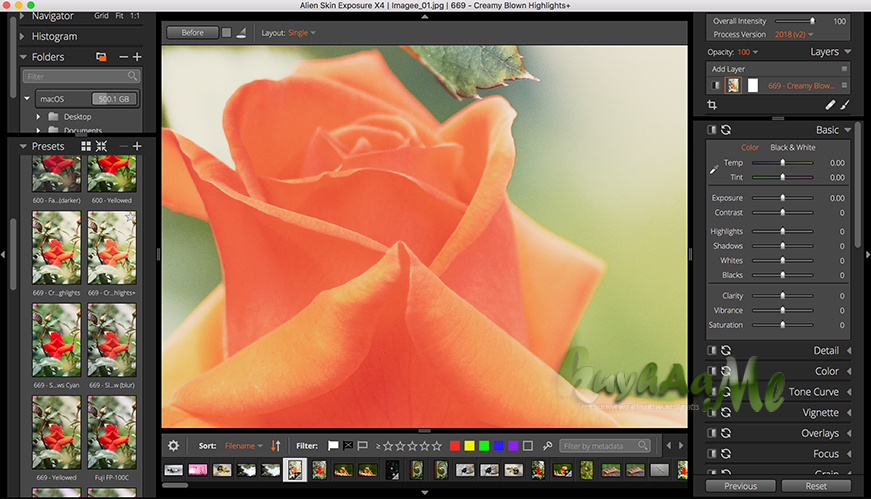Viewport: 871px width, 499px height.
Task: Toggle Detail panel on/off switch
Action: click(712, 351)
